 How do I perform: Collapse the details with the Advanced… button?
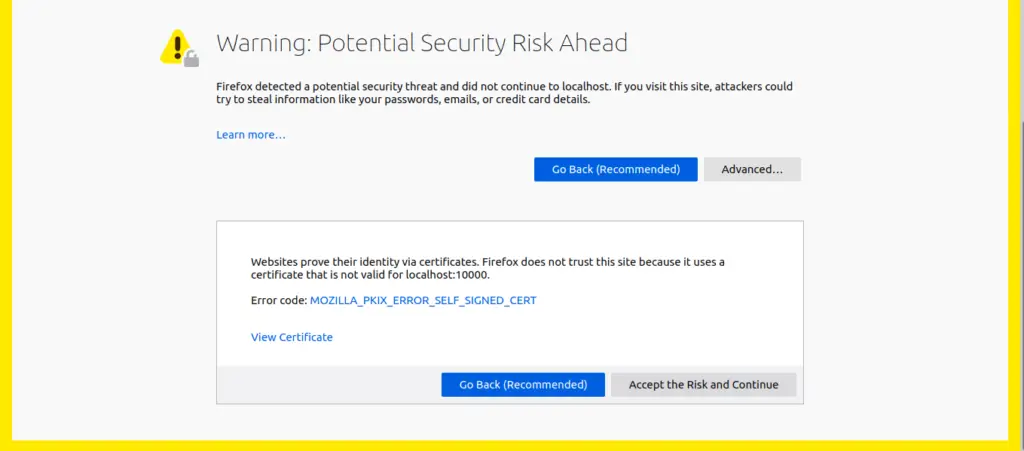pos(752,169)
